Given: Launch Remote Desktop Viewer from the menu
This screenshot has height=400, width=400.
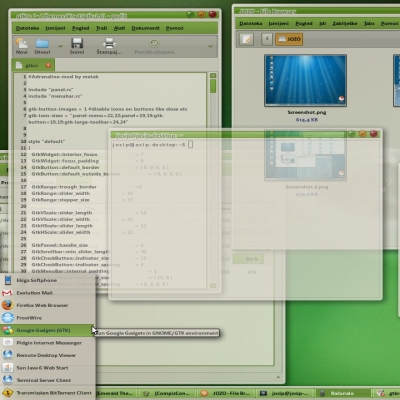Looking at the screenshot, I should [48, 355].
